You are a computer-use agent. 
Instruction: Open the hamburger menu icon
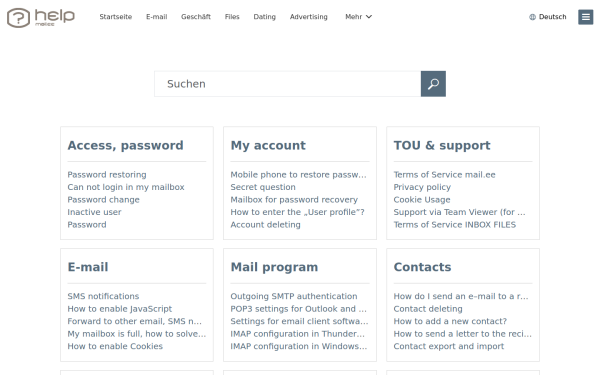(585, 17)
